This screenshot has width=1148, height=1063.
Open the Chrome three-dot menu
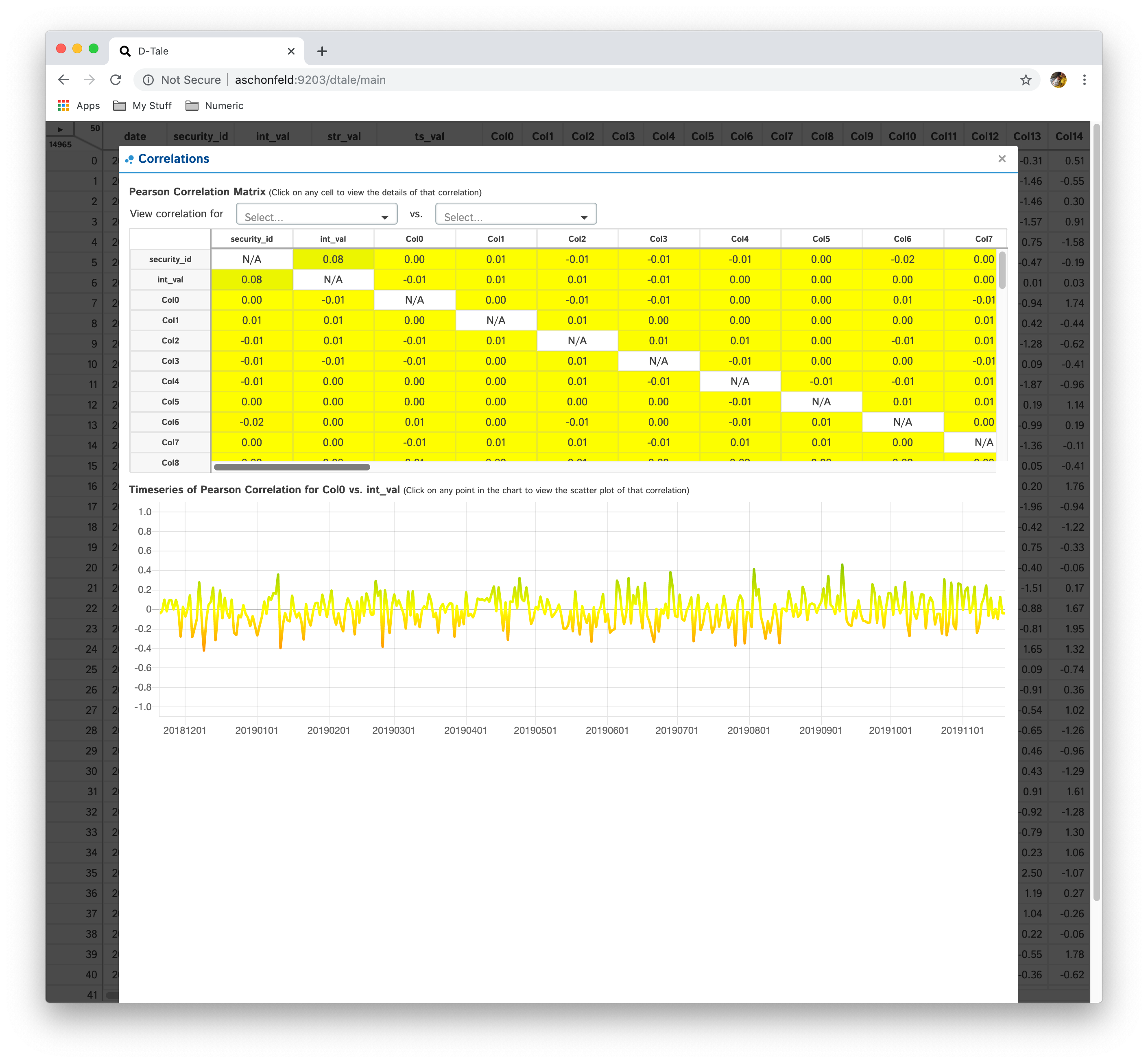tap(1084, 80)
